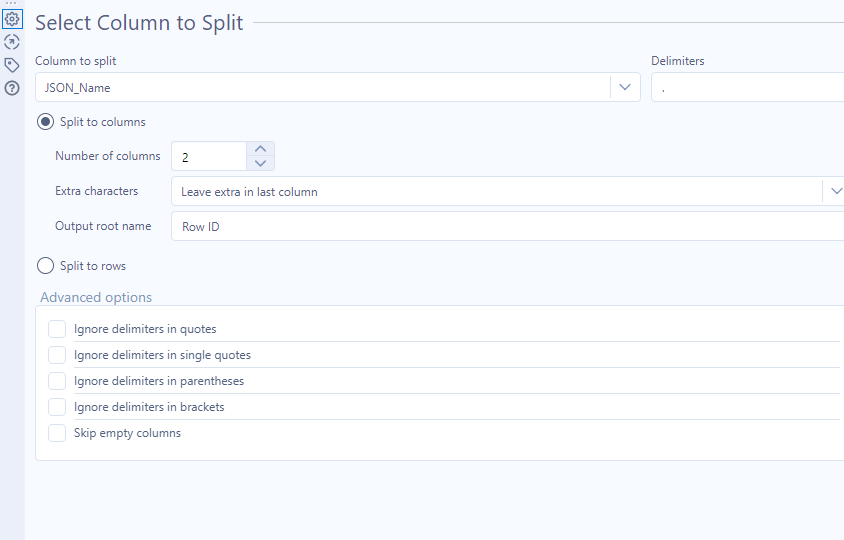Click the three-dot grip above the sidebar
The width and height of the screenshot is (844, 540).
point(12,4)
